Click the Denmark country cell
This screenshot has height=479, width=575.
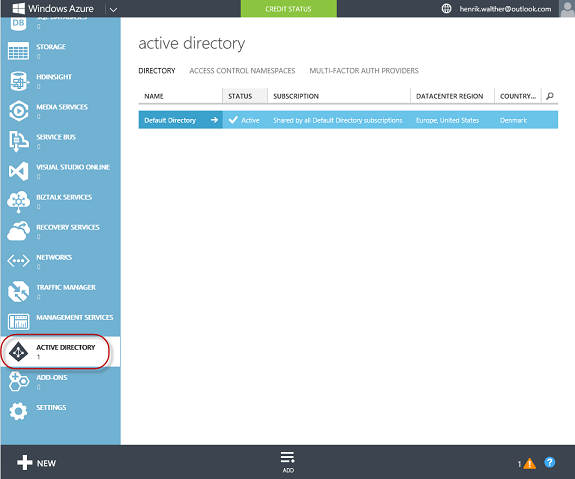coord(513,120)
